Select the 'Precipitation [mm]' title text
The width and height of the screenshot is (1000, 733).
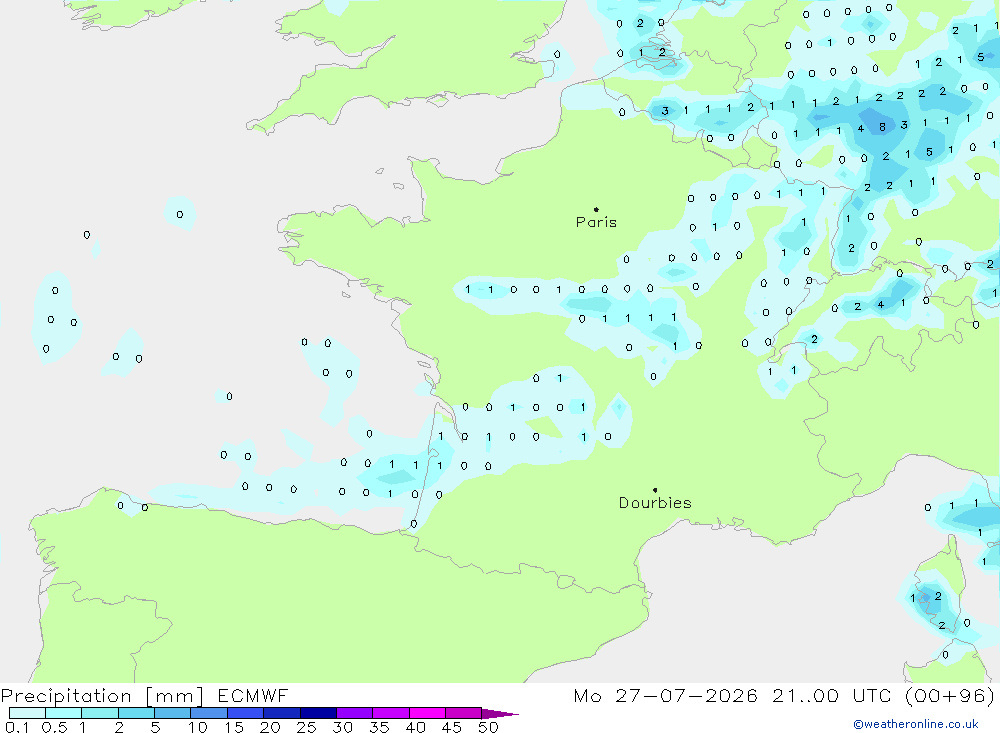click(x=102, y=696)
